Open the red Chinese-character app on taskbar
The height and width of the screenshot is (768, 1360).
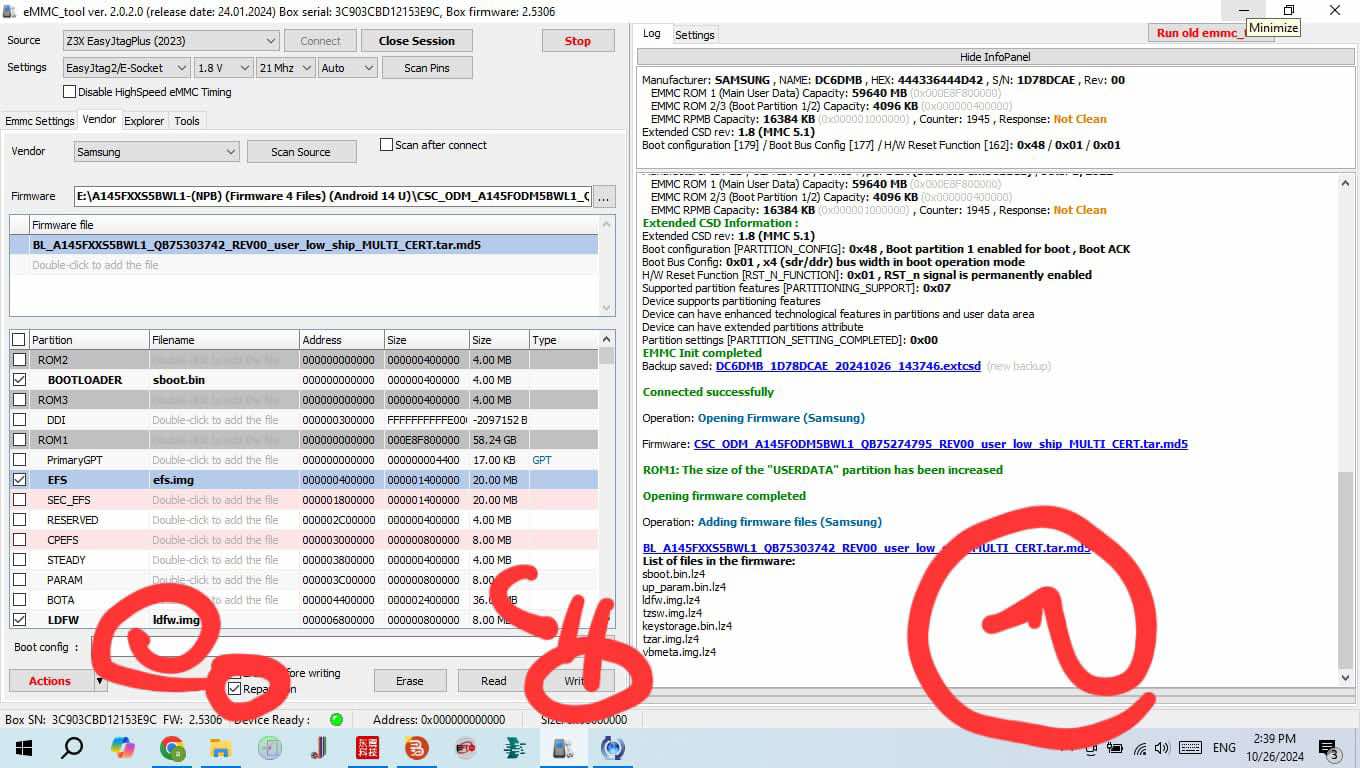point(367,748)
